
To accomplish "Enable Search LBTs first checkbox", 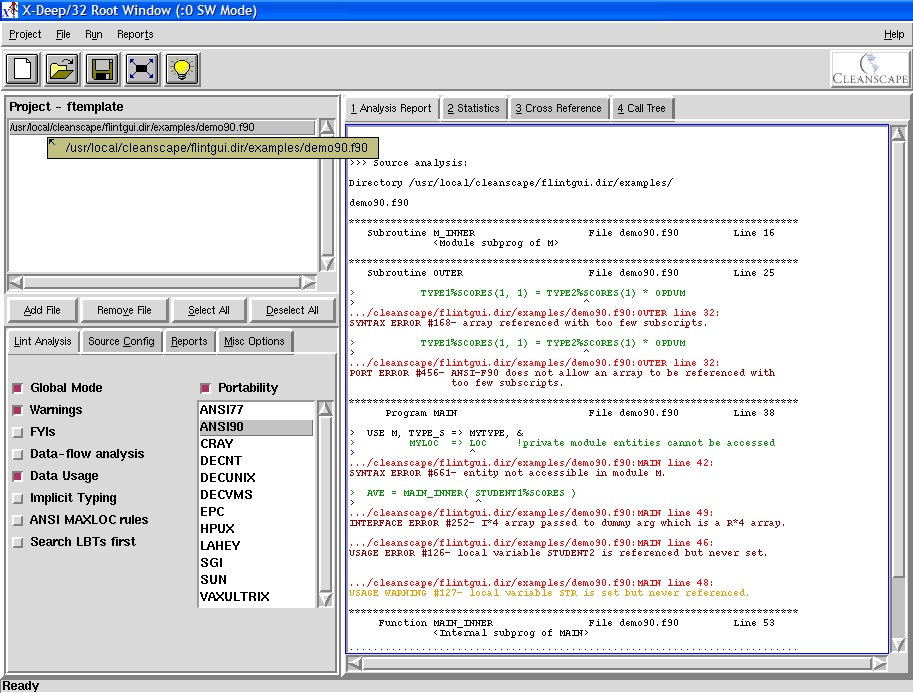I will [18, 542].
